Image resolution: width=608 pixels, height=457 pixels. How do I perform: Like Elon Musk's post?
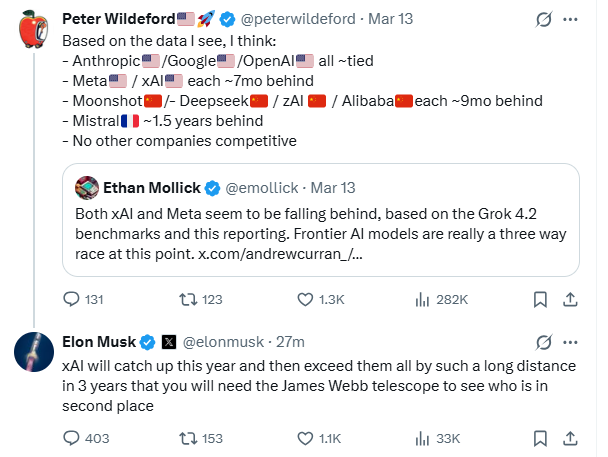click(x=308, y=437)
